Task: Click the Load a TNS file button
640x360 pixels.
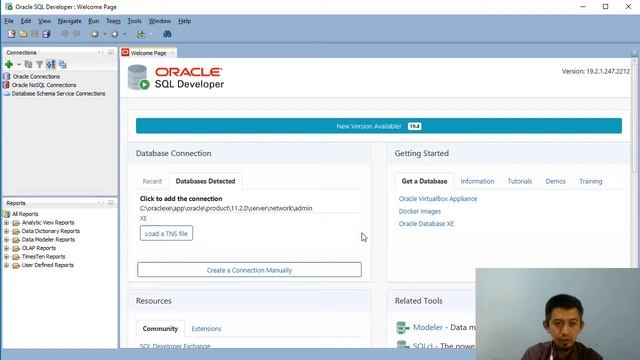Action: [x=166, y=233]
